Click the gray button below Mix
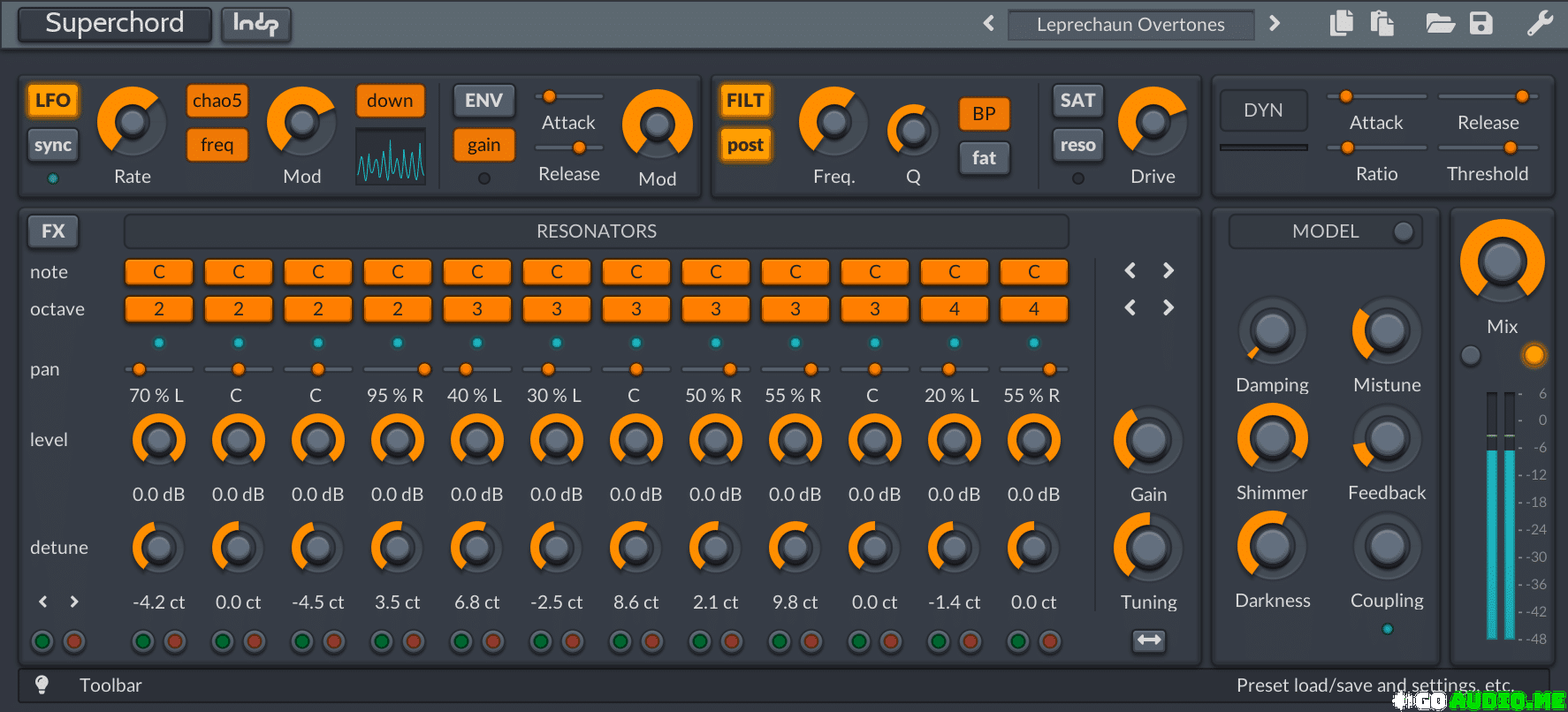This screenshot has height=712, width=1568. coord(1471,355)
